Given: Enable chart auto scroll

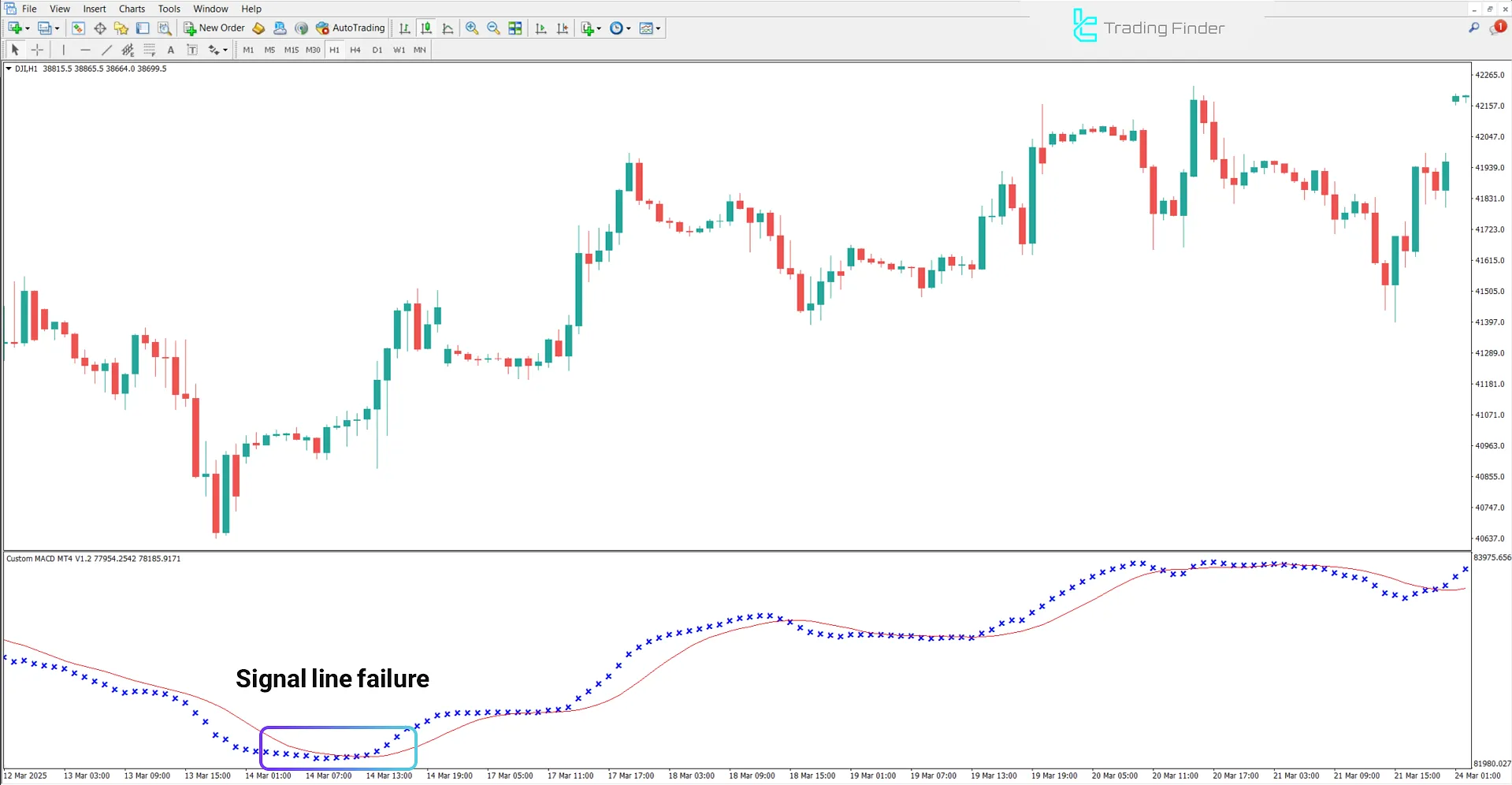Looking at the screenshot, I should (x=540, y=28).
